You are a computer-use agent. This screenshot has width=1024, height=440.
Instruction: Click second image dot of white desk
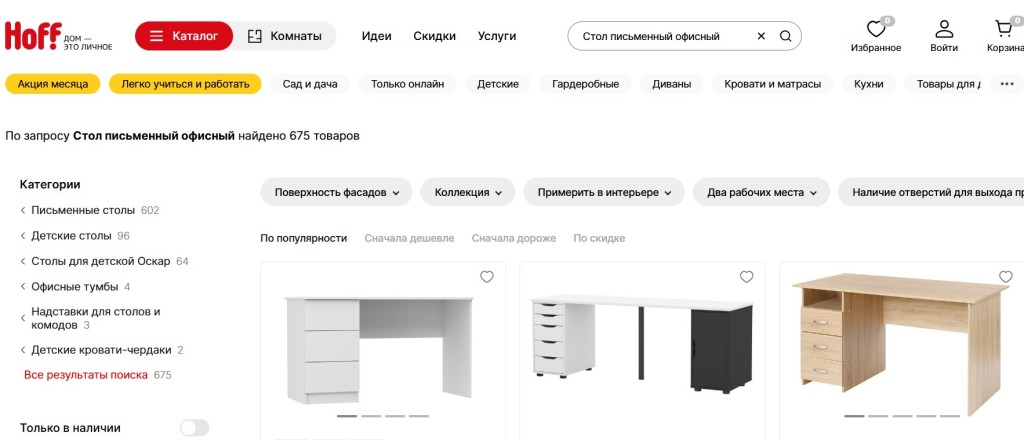point(371,416)
